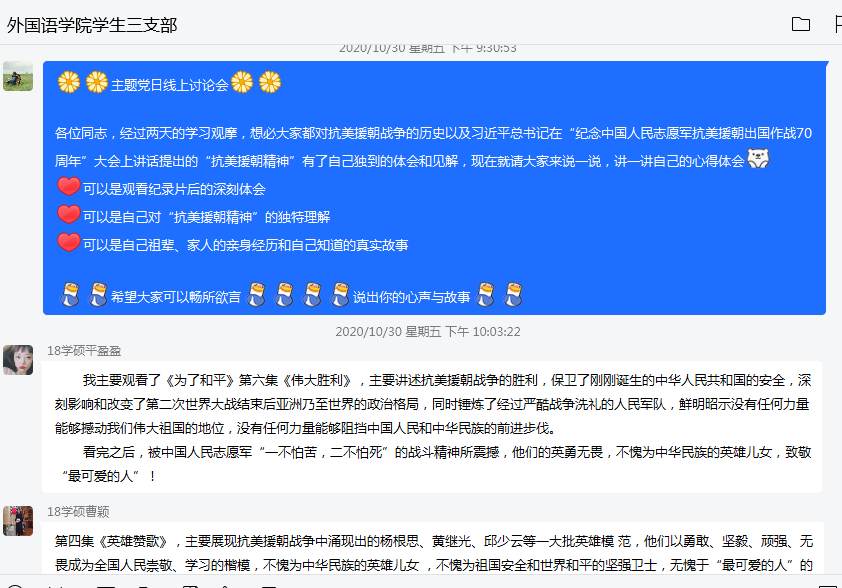Click the group title 外国语学院学生三支部
The image size is (842, 588).
tap(92, 25)
